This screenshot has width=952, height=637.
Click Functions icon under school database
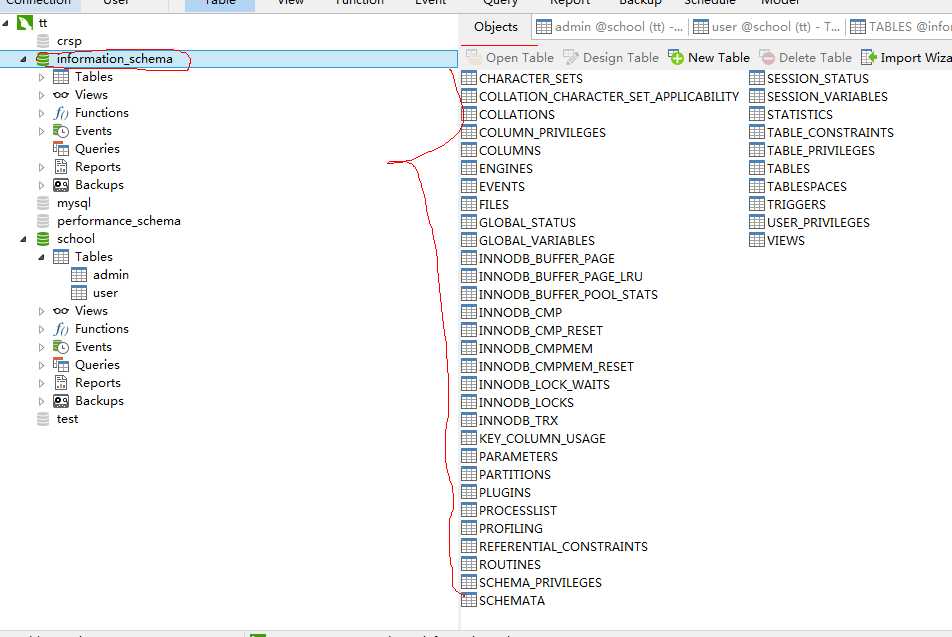(61, 329)
